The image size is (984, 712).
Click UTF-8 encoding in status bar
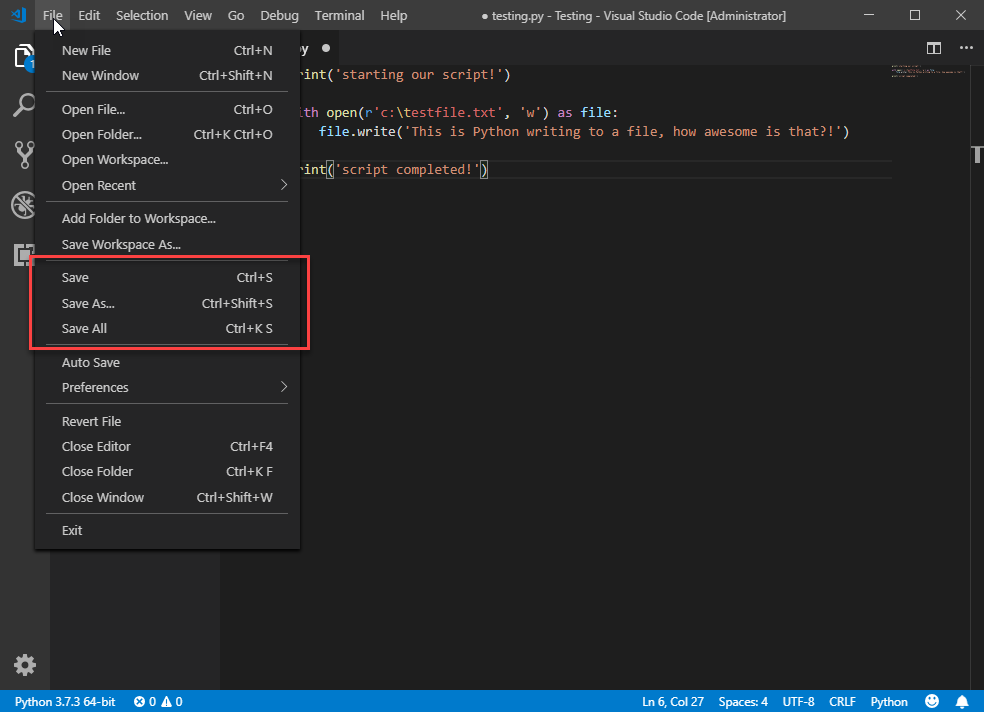click(x=798, y=701)
